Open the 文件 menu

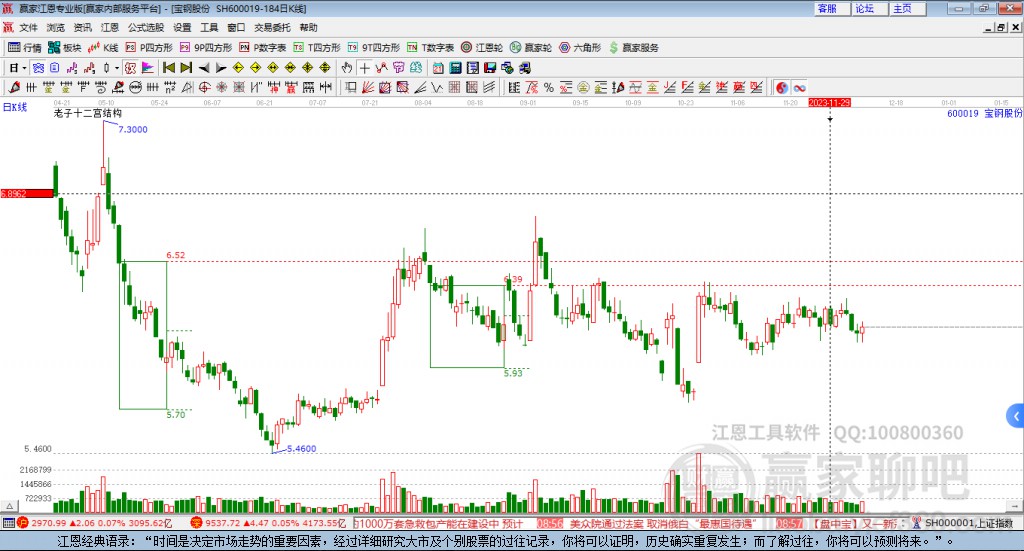(29, 27)
